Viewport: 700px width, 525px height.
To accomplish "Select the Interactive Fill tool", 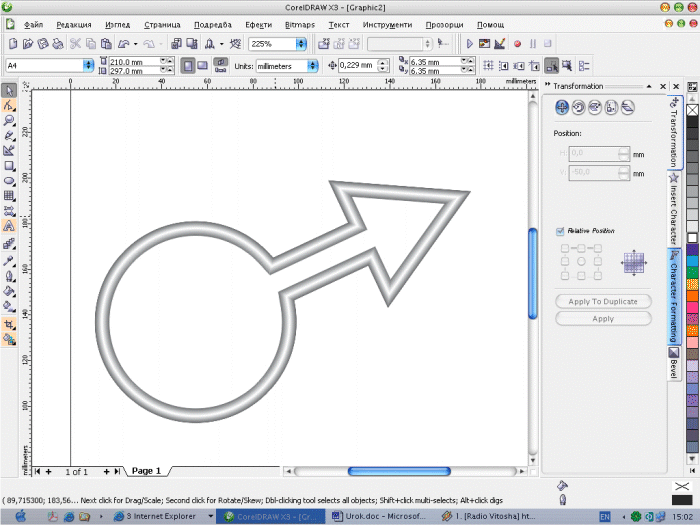I will (9, 307).
